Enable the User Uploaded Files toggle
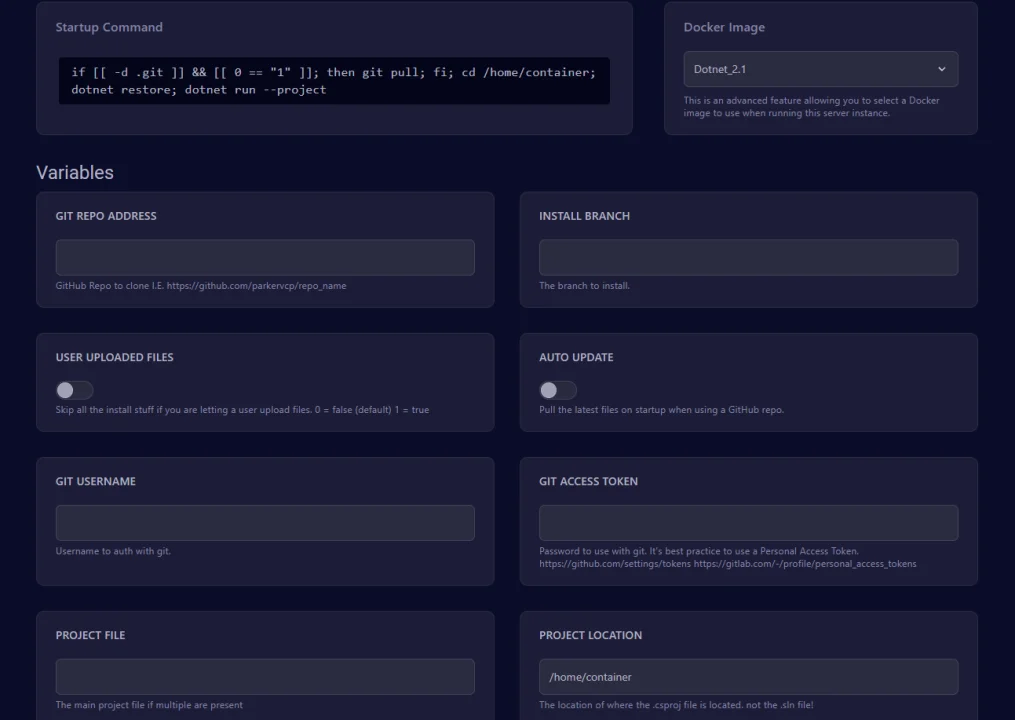1015x720 pixels. click(75, 390)
